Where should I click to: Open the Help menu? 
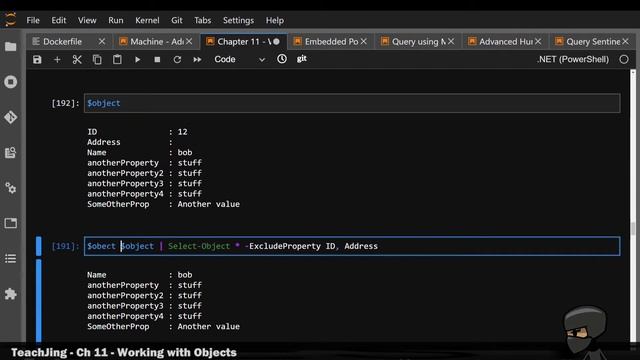(x=275, y=20)
